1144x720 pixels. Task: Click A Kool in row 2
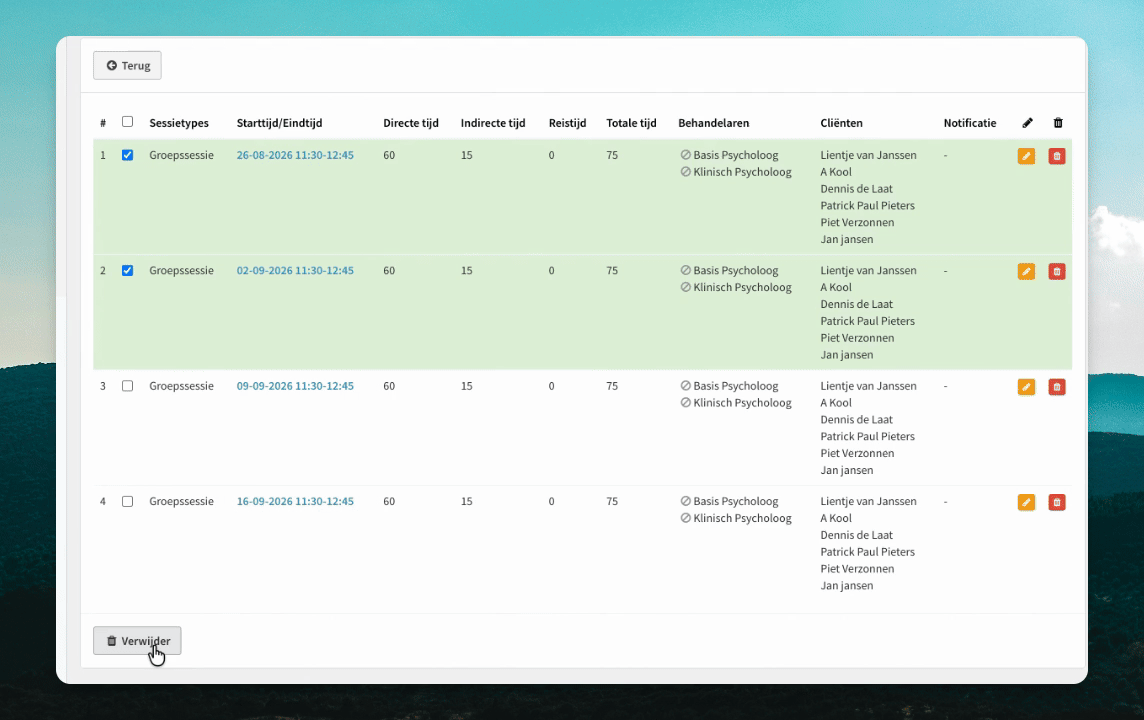836,287
